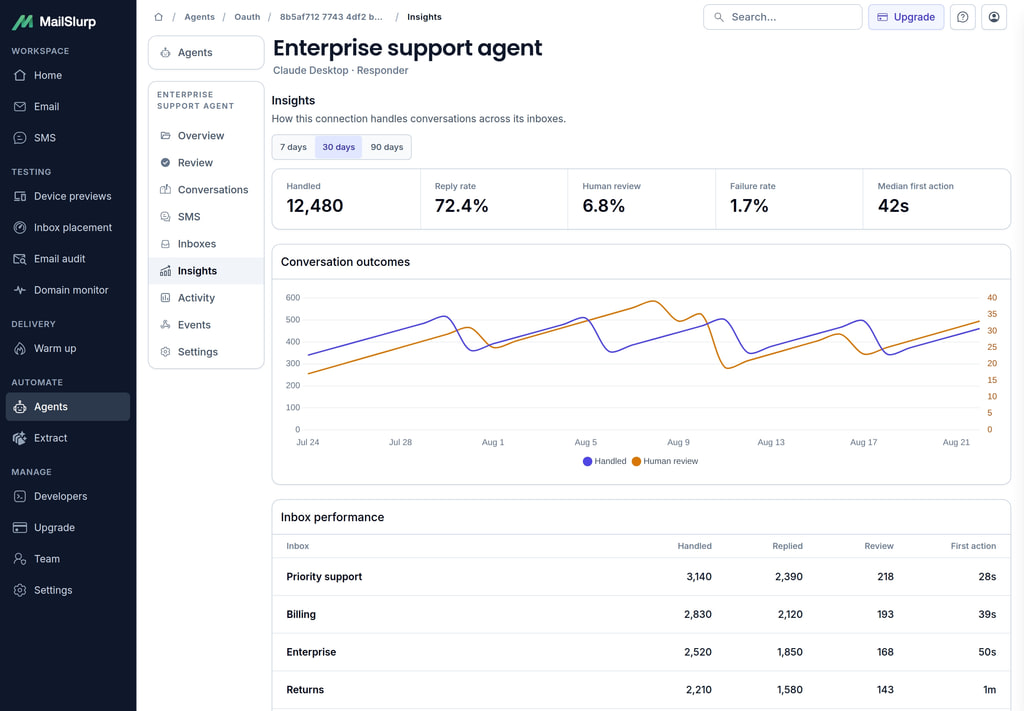This screenshot has height=711, width=1024.
Task: Open the Email envelope icon
Action: click(20, 106)
